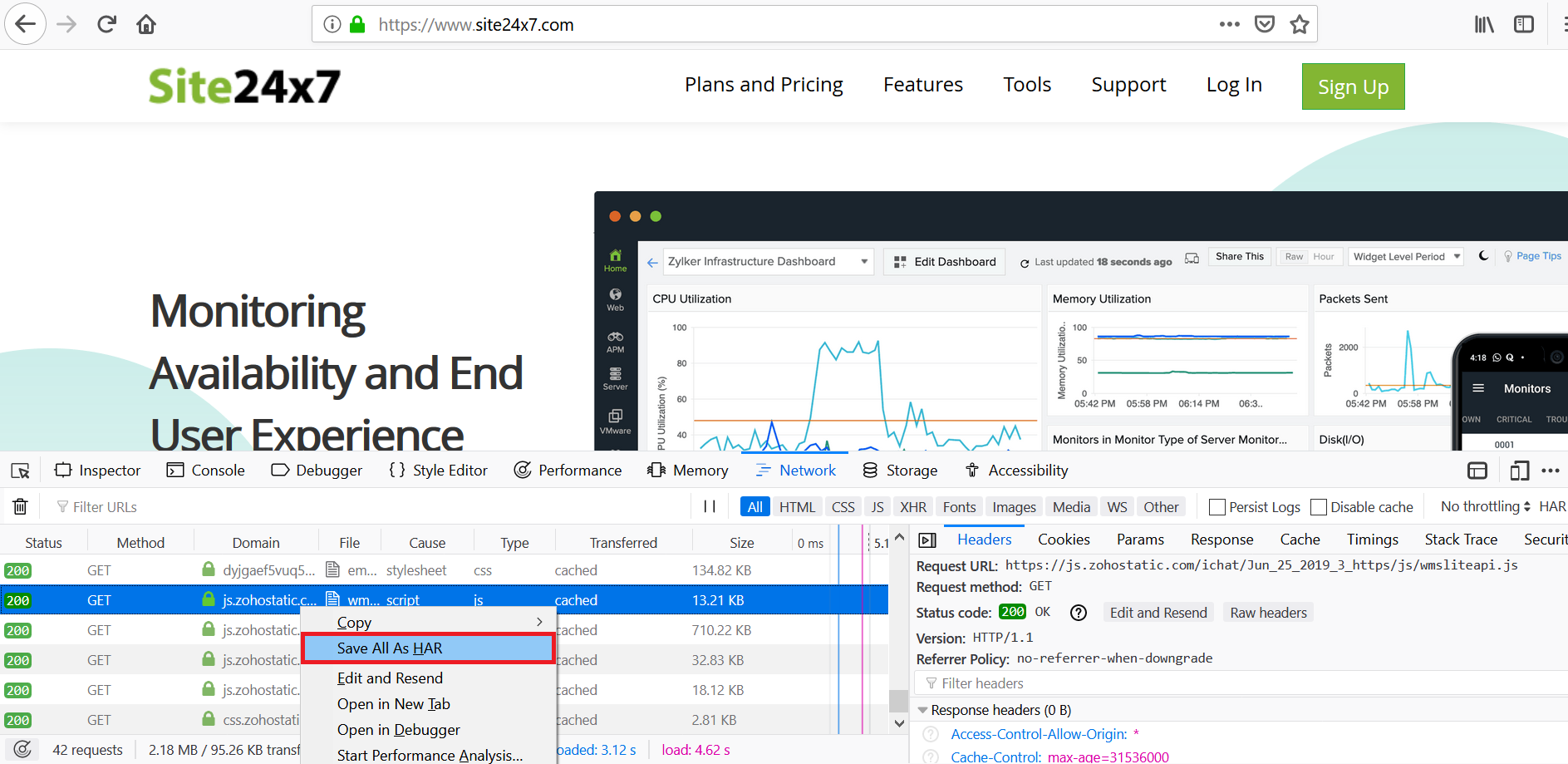Image resolution: width=1568 pixels, height=764 pixels.
Task: Click the Web icon in dashboard sidebar
Action: tap(615, 299)
